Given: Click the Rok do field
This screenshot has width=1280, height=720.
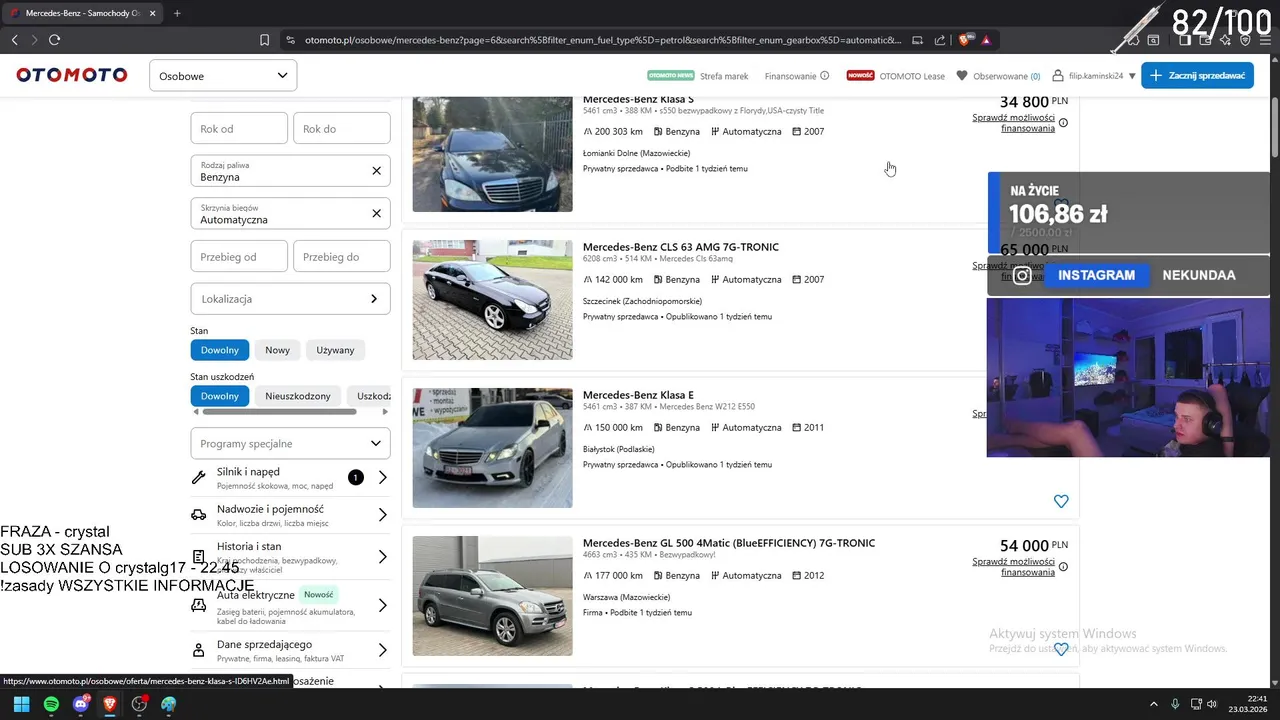Looking at the screenshot, I should click(342, 128).
